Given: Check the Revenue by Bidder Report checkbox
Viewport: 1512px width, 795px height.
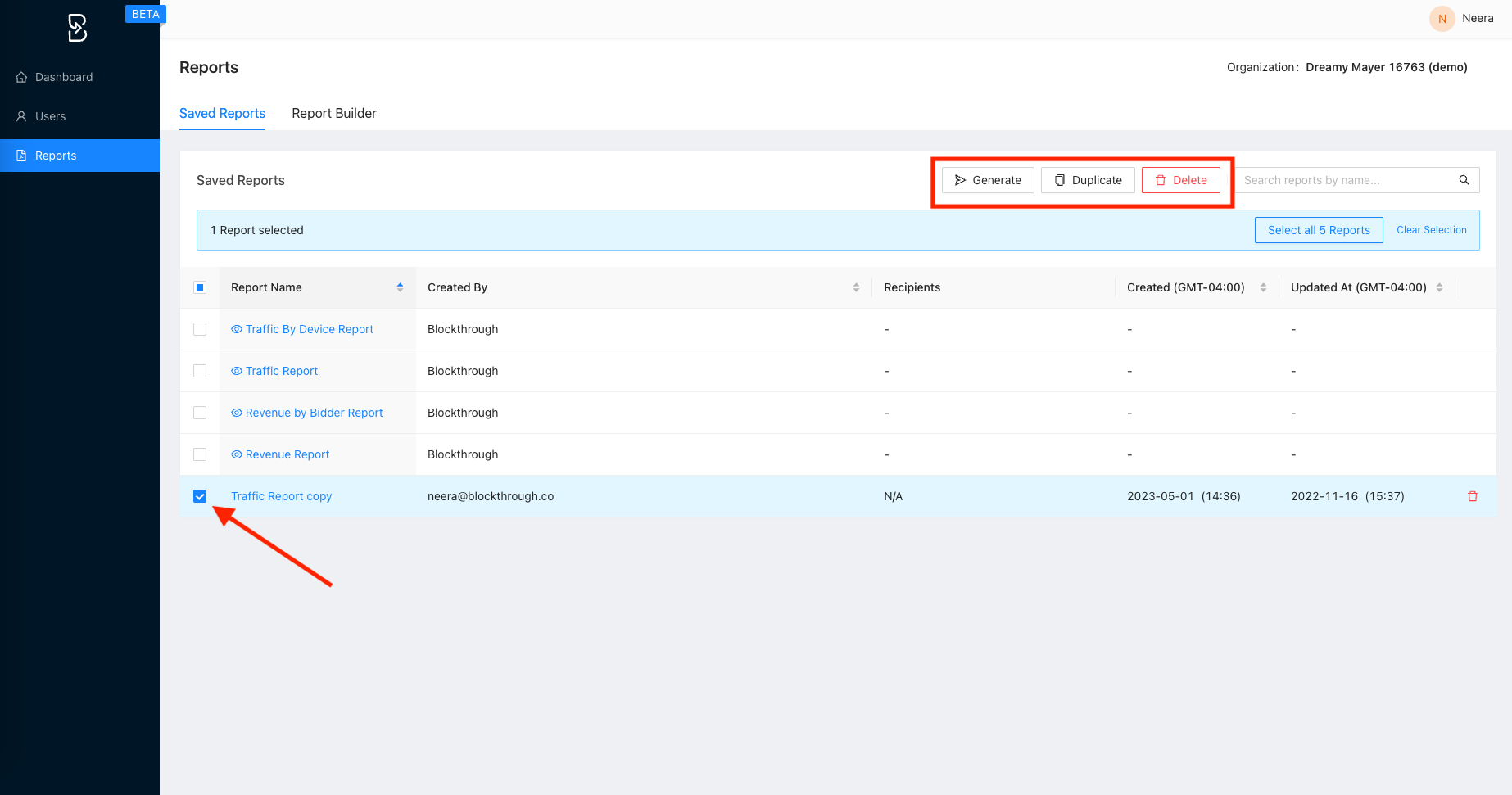Looking at the screenshot, I should tap(200, 413).
